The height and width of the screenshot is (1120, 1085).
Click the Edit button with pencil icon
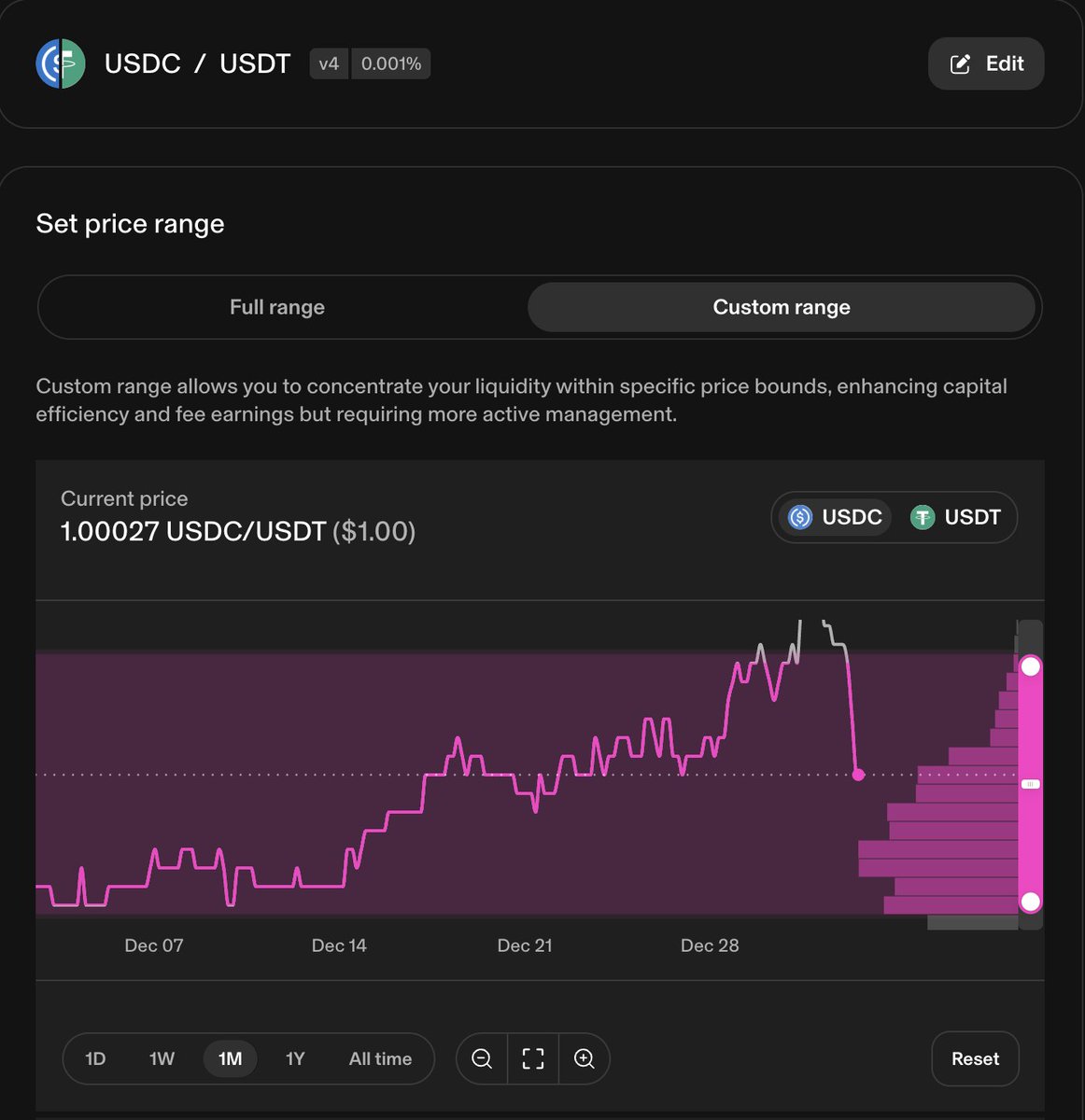pos(986,63)
